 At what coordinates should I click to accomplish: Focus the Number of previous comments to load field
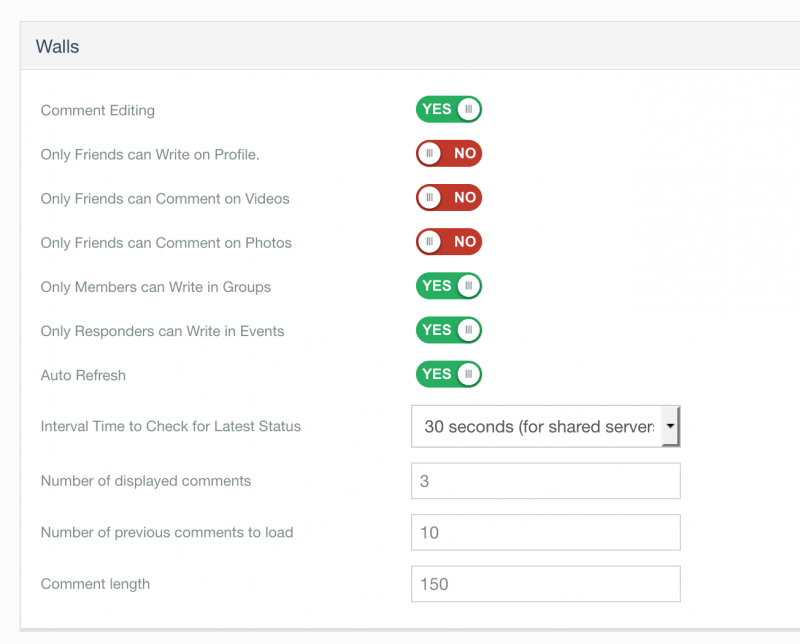click(545, 533)
